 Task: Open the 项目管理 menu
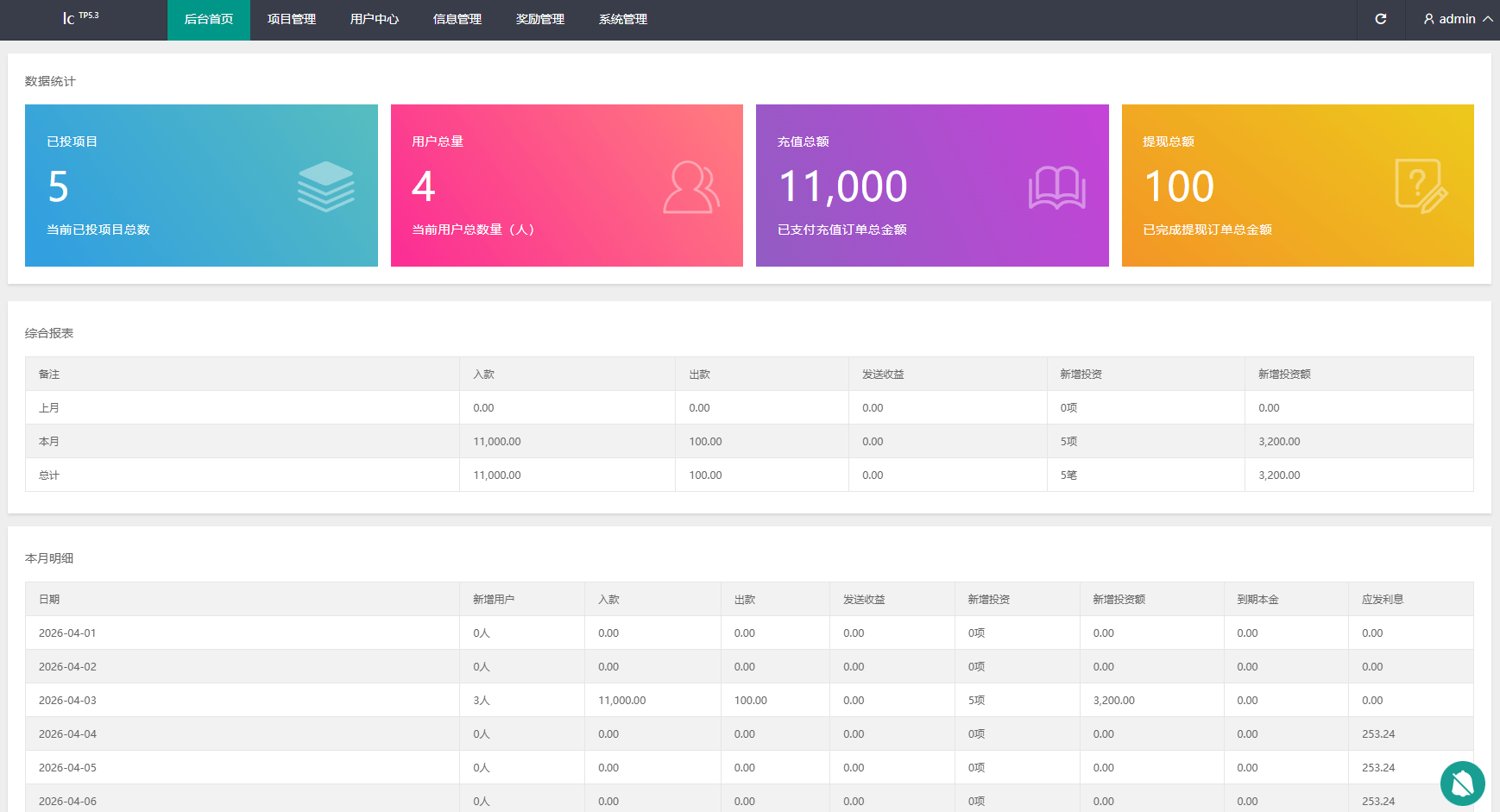point(292,19)
